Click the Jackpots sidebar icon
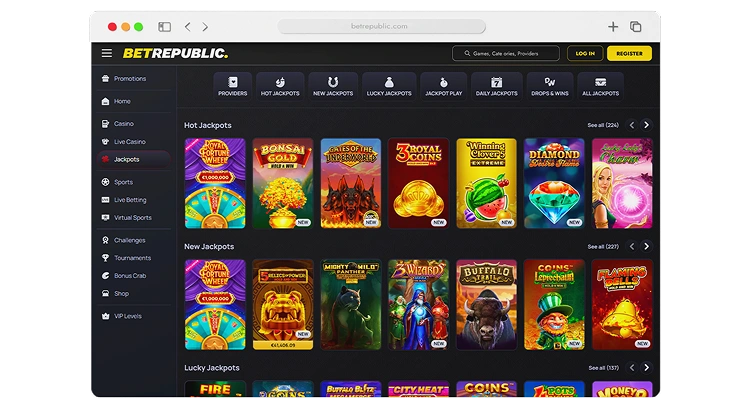The width and height of the screenshot is (748, 416). click(105, 159)
